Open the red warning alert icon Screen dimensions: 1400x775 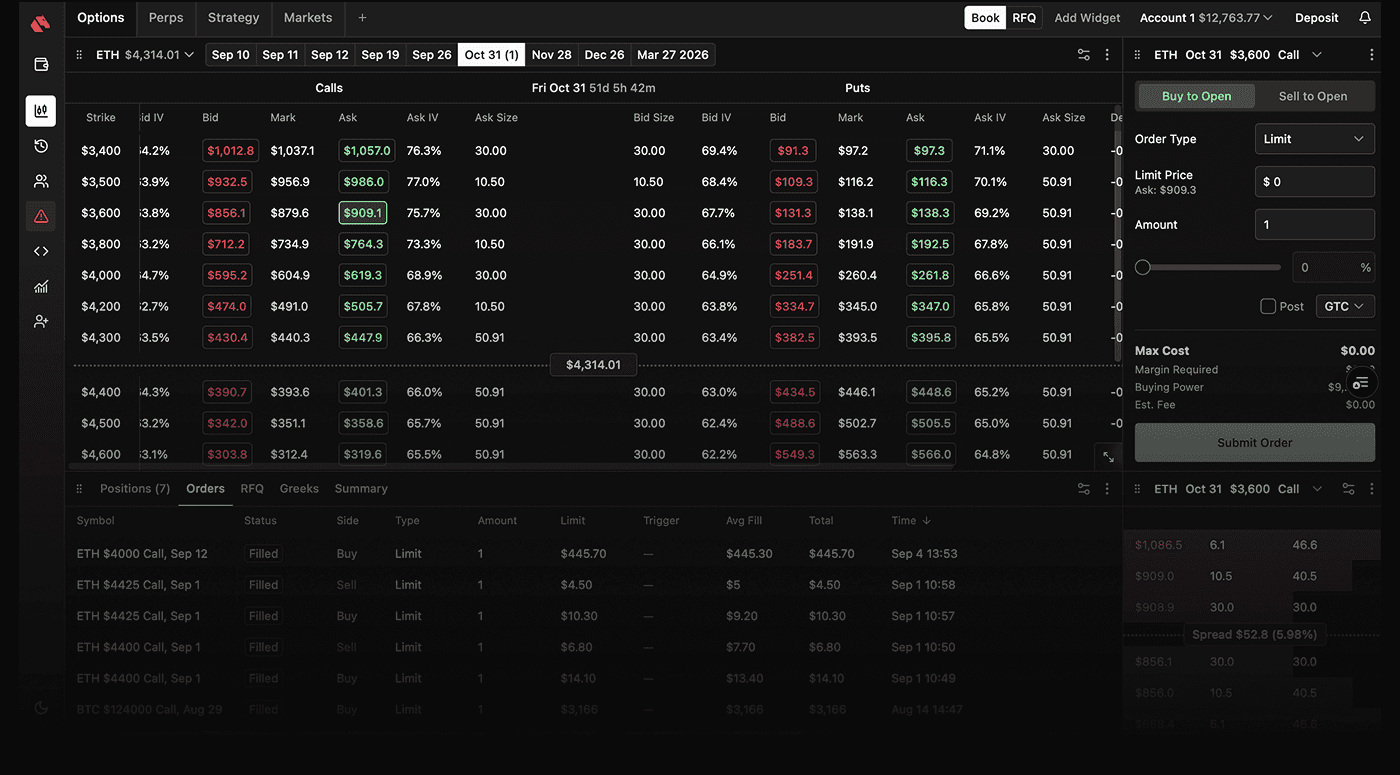pyautogui.click(x=41, y=216)
